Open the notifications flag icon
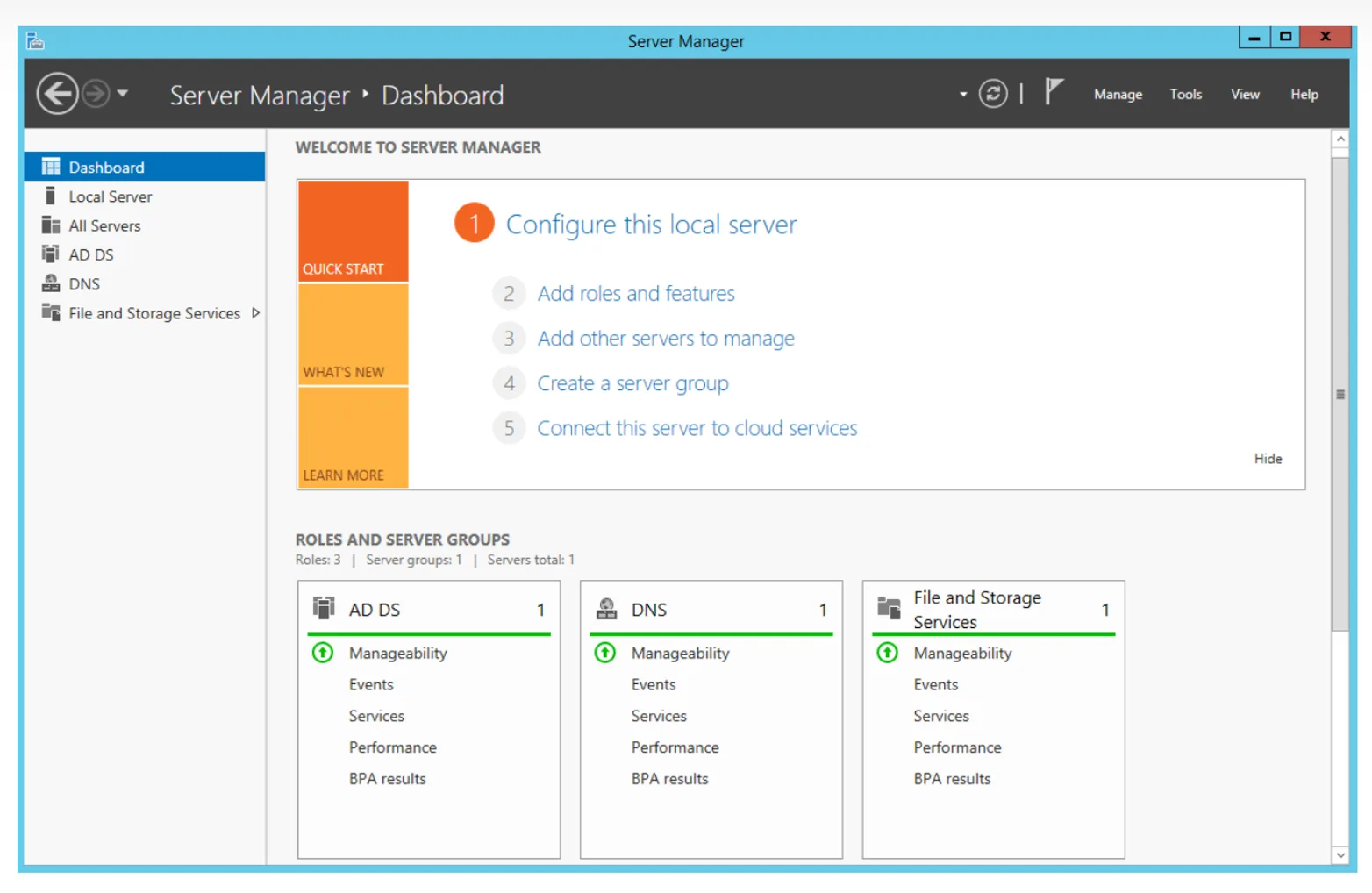Screen dimensions: 1372x893 pyautogui.click(x=1054, y=91)
